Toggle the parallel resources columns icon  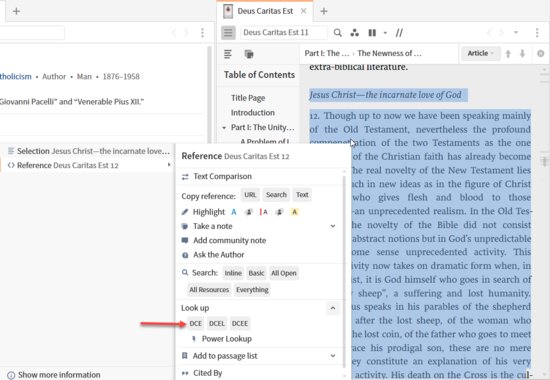[x=372, y=33]
